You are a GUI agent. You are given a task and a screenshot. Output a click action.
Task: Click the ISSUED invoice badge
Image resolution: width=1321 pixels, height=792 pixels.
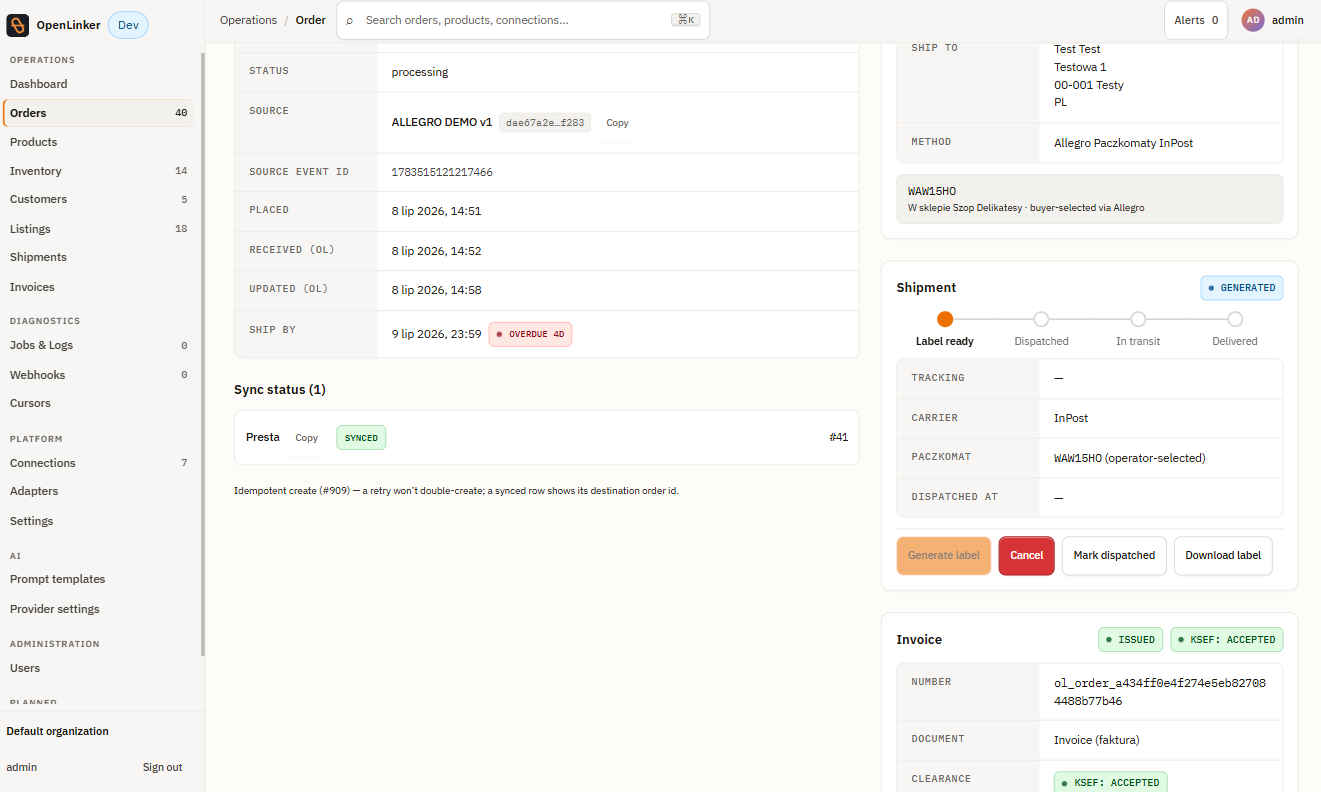[x=1130, y=640]
